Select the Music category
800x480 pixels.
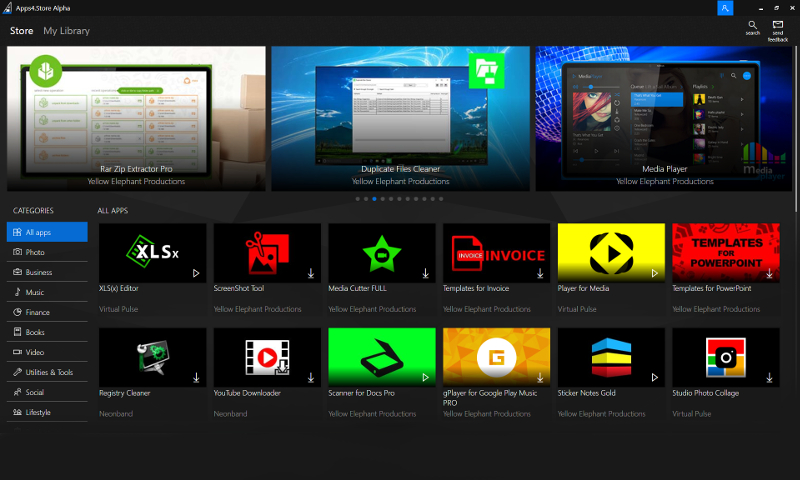(x=47, y=292)
